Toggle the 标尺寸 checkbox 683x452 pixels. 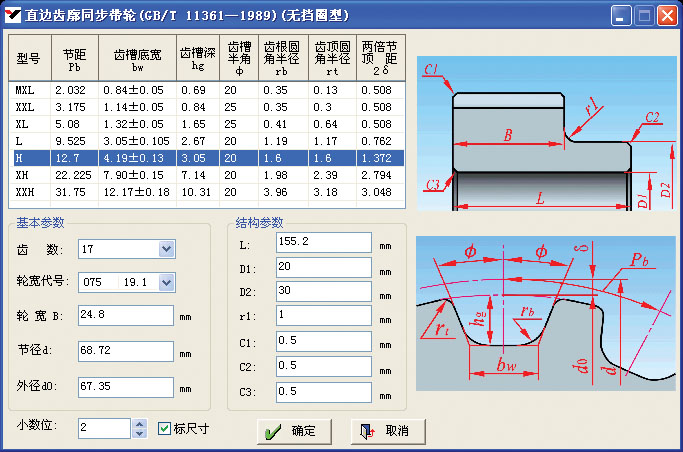coord(166,428)
